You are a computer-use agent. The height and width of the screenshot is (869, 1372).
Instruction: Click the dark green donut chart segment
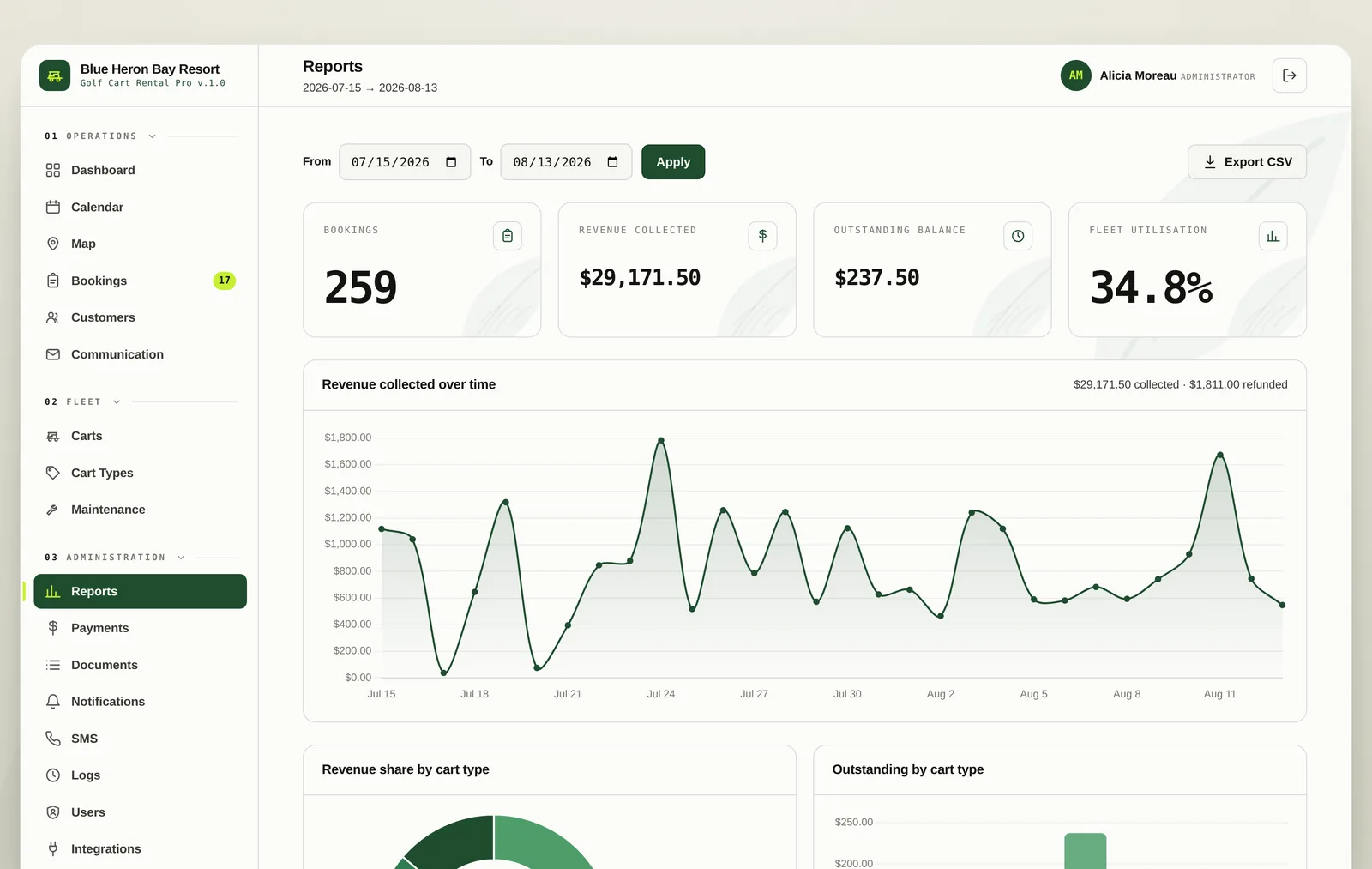pos(455,842)
